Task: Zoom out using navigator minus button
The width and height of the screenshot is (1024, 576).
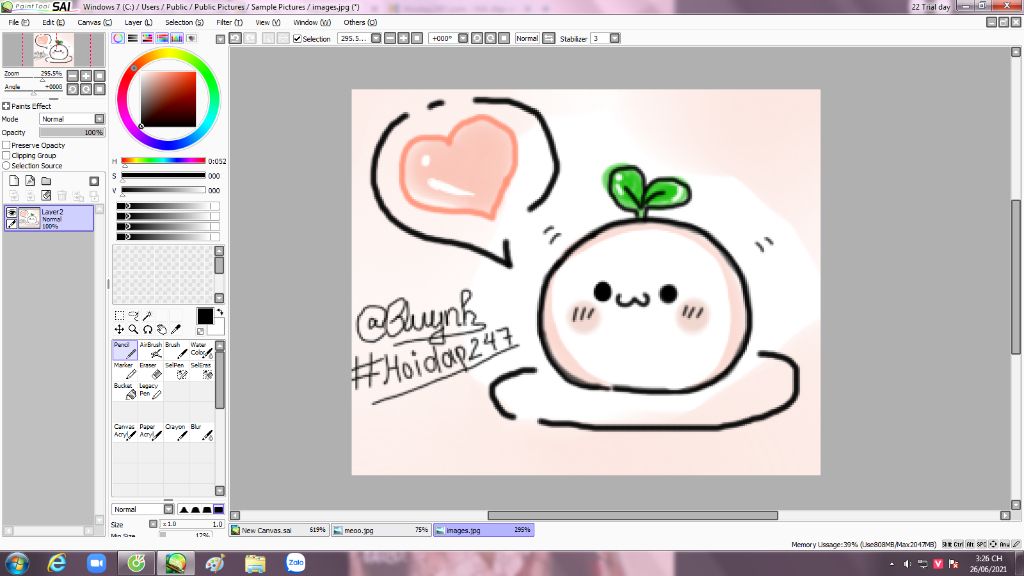Action: 73,76
